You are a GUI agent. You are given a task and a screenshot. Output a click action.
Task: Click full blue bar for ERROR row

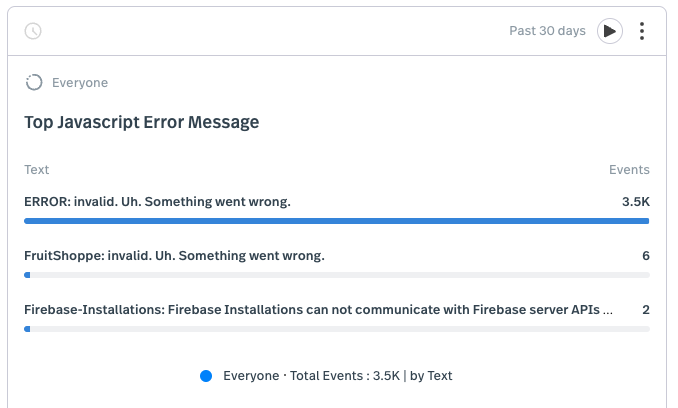coord(336,221)
